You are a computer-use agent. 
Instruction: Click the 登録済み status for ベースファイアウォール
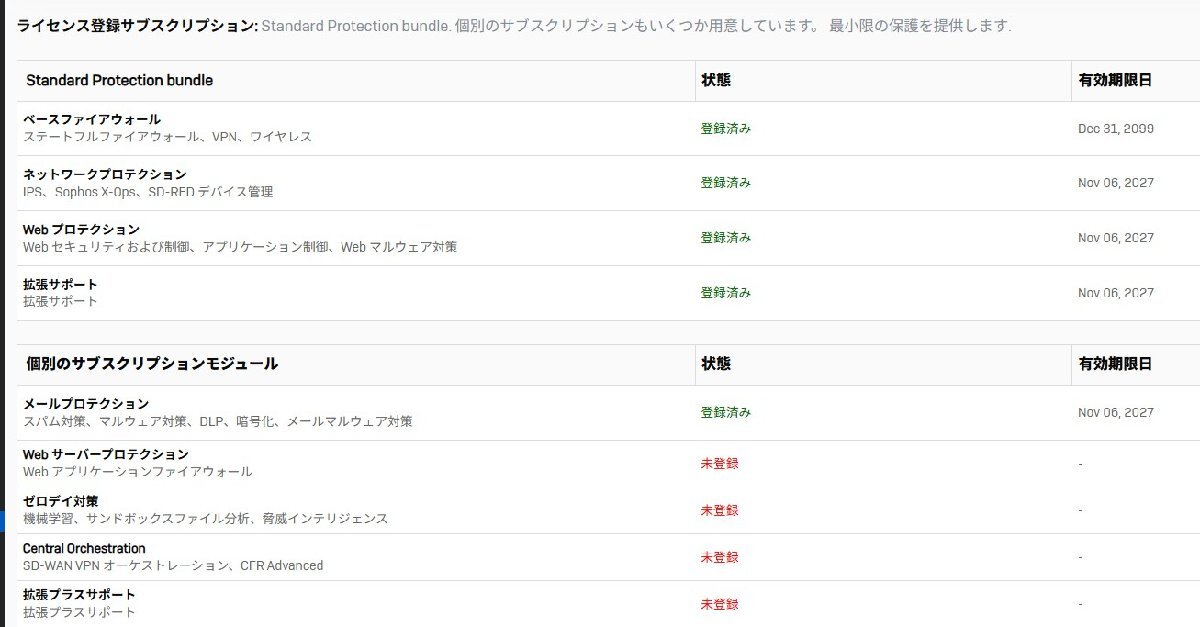click(722, 129)
